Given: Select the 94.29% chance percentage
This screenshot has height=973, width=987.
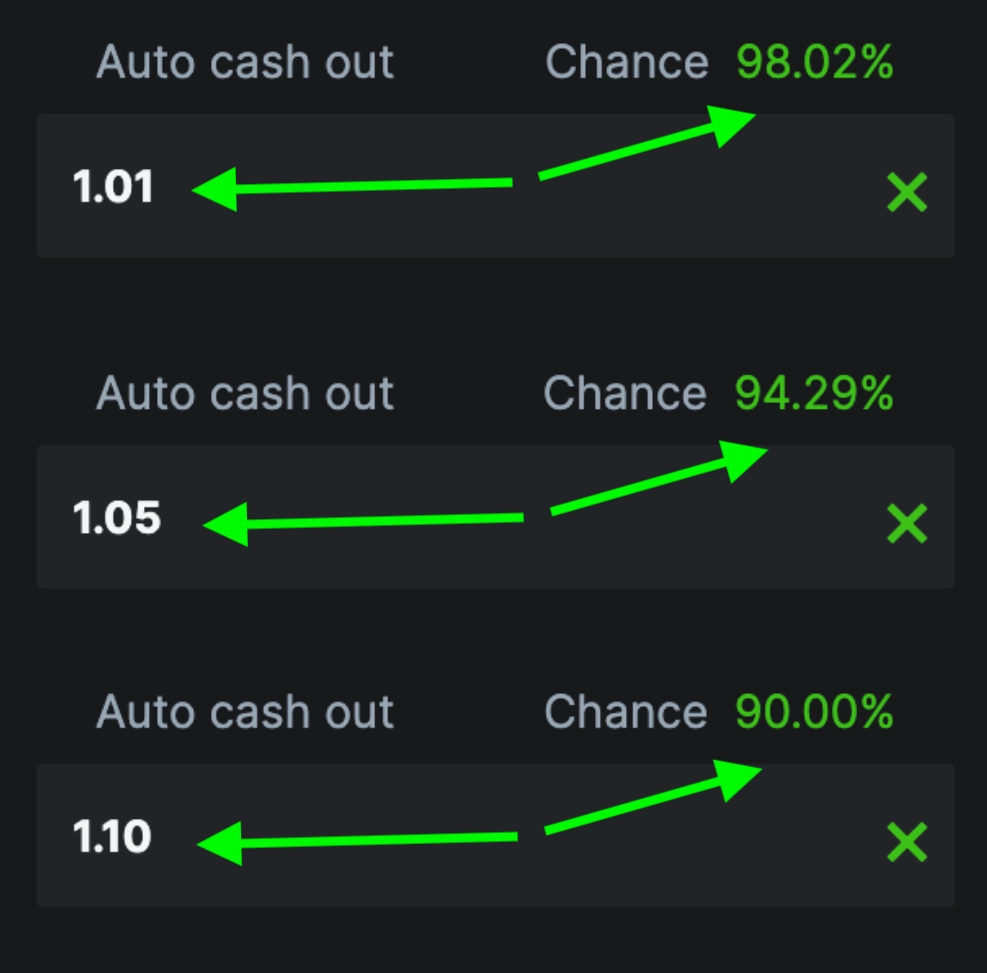Looking at the screenshot, I should pyautogui.click(x=813, y=394).
